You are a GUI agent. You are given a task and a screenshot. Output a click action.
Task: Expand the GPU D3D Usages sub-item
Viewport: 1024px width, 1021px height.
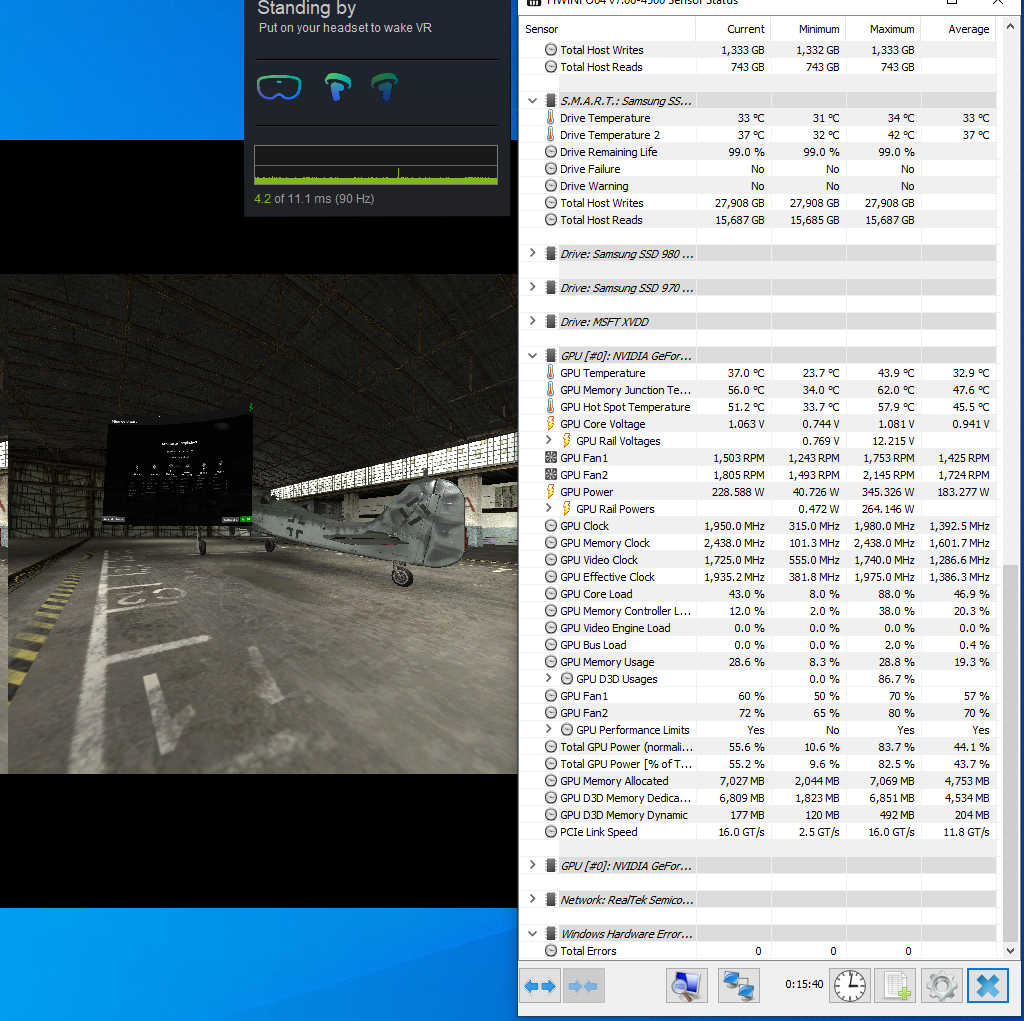point(549,679)
